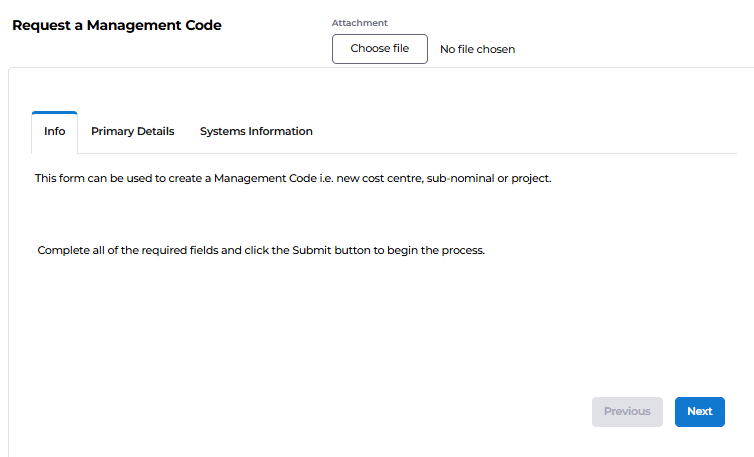Screen dimensions: 754x457
Task: Return to the Info tab content
Action: click(54, 131)
